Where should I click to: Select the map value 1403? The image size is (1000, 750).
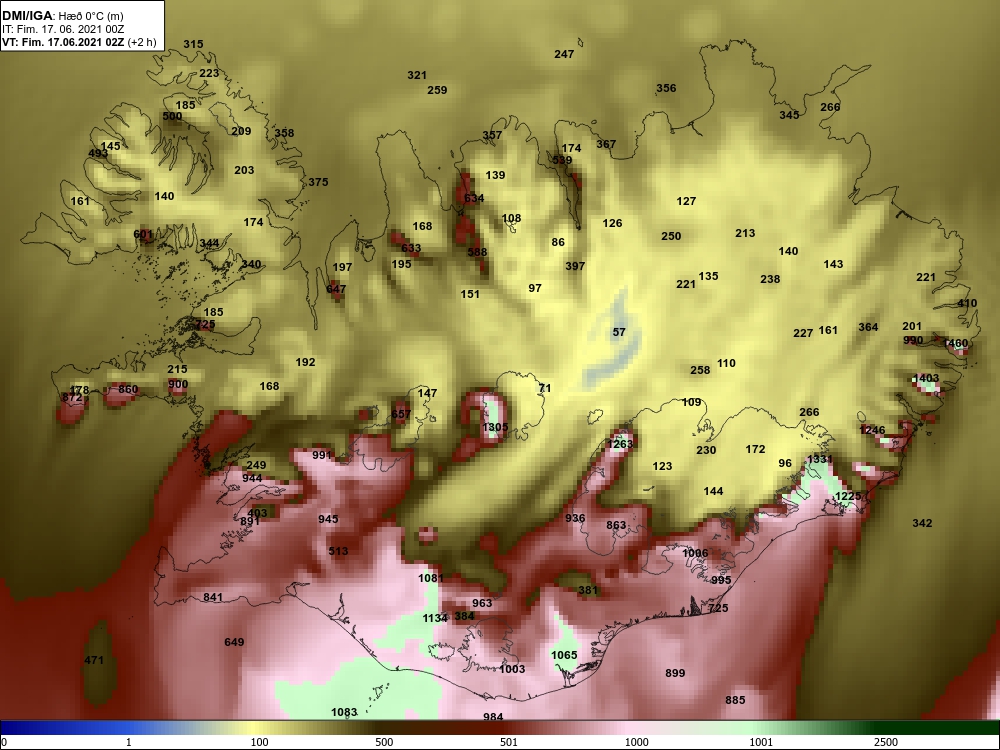click(927, 379)
